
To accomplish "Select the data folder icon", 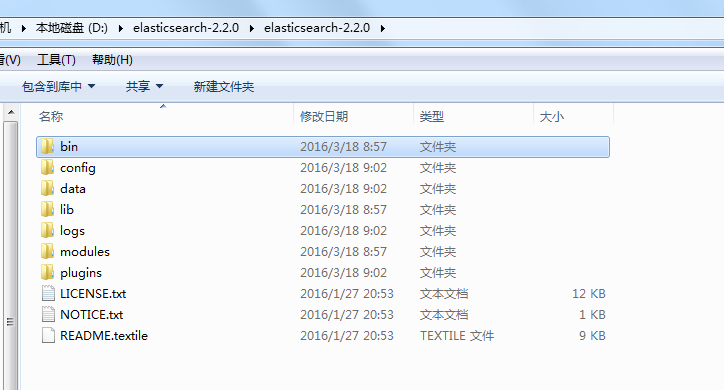I will pos(47,189).
